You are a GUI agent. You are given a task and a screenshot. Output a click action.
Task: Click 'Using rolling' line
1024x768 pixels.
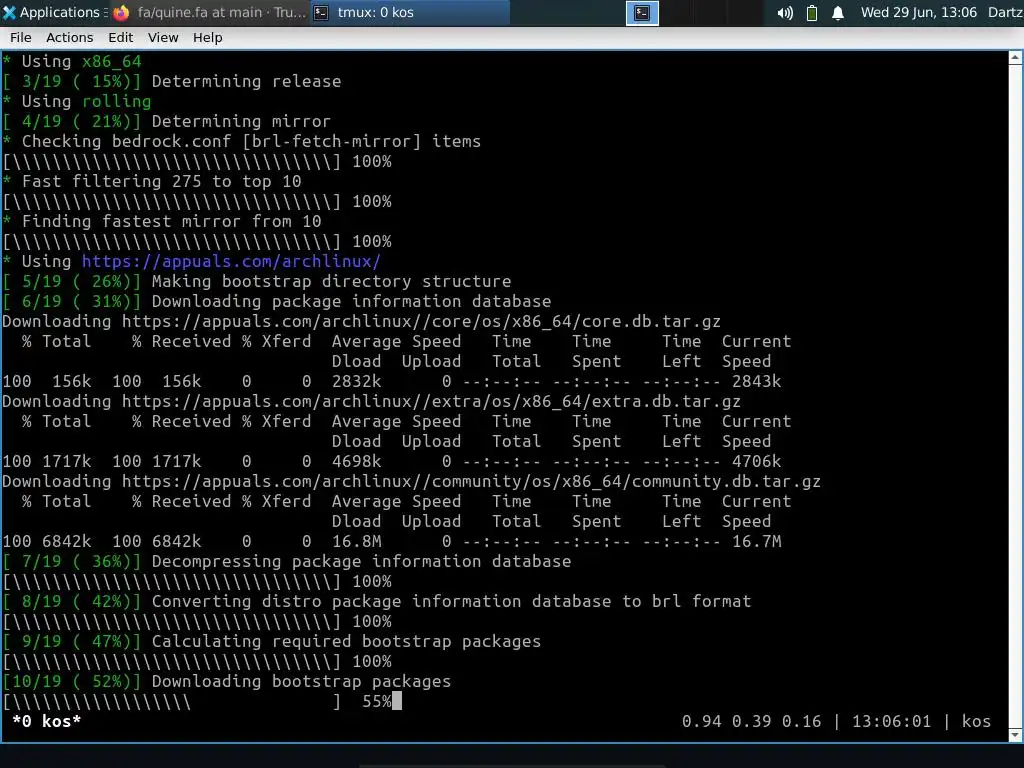[x=76, y=101]
